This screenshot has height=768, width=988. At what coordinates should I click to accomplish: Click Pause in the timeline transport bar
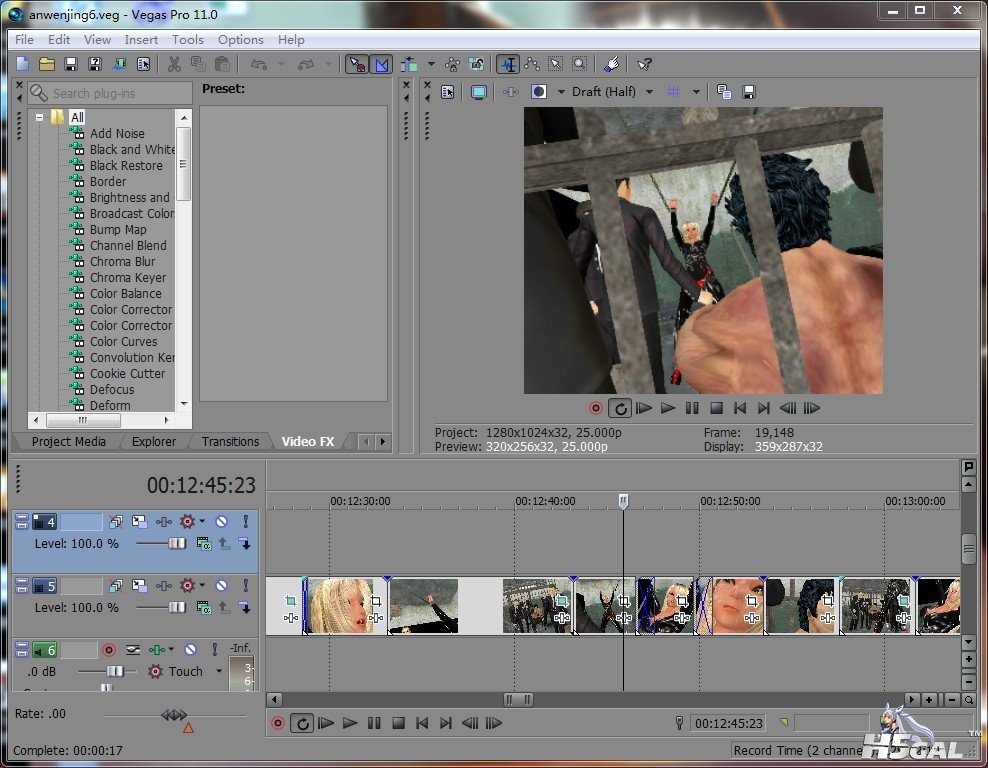tap(374, 723)
